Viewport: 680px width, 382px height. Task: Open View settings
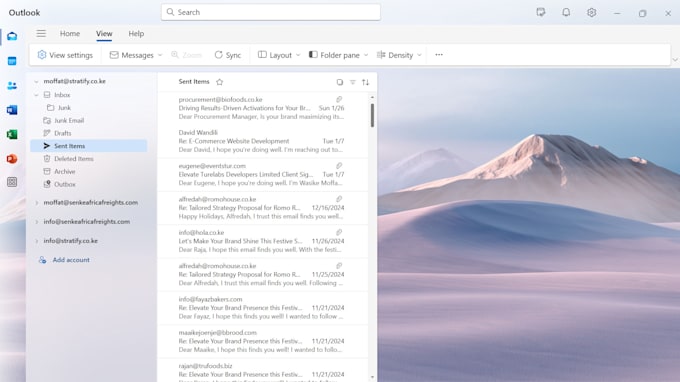pos(65,55)
